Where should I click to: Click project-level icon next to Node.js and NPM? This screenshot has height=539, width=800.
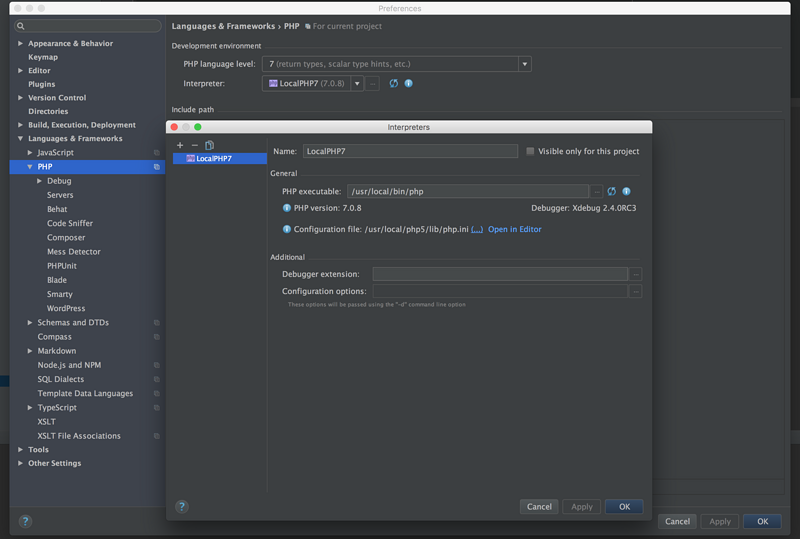pos(157,365)
